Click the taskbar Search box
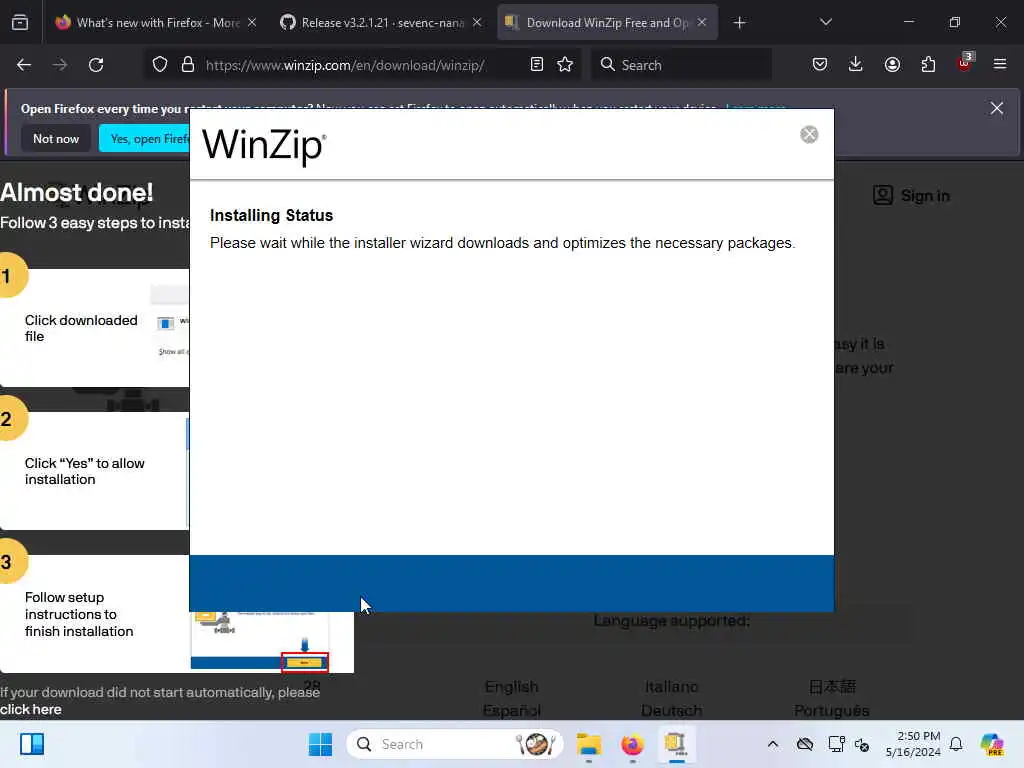 455,744
